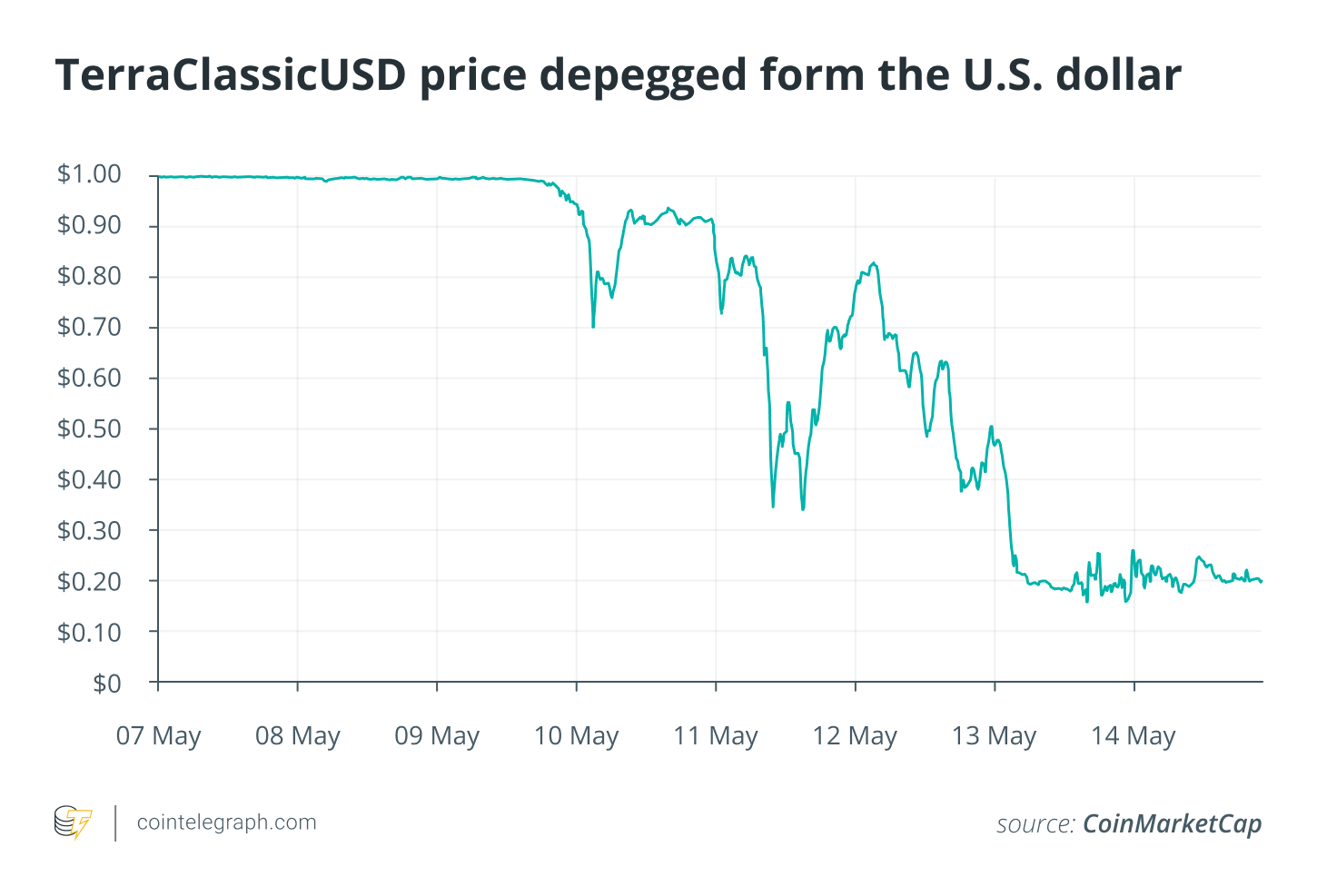The width and height of the screenshot is (1317, 896).
Task: Click the Cointelegraph coin logo icon
Action: [73, 822]
